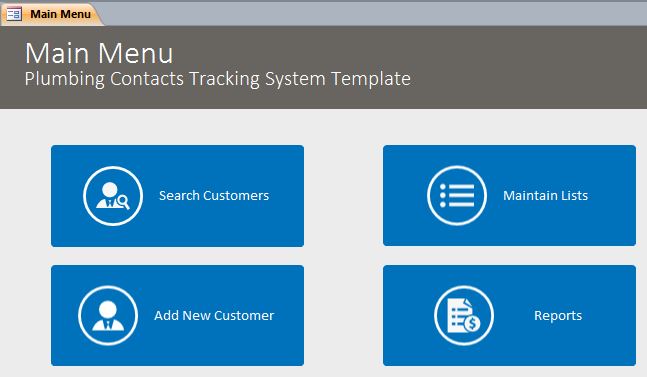
Task: Click the Reports text label
Action: coord(558,316)
